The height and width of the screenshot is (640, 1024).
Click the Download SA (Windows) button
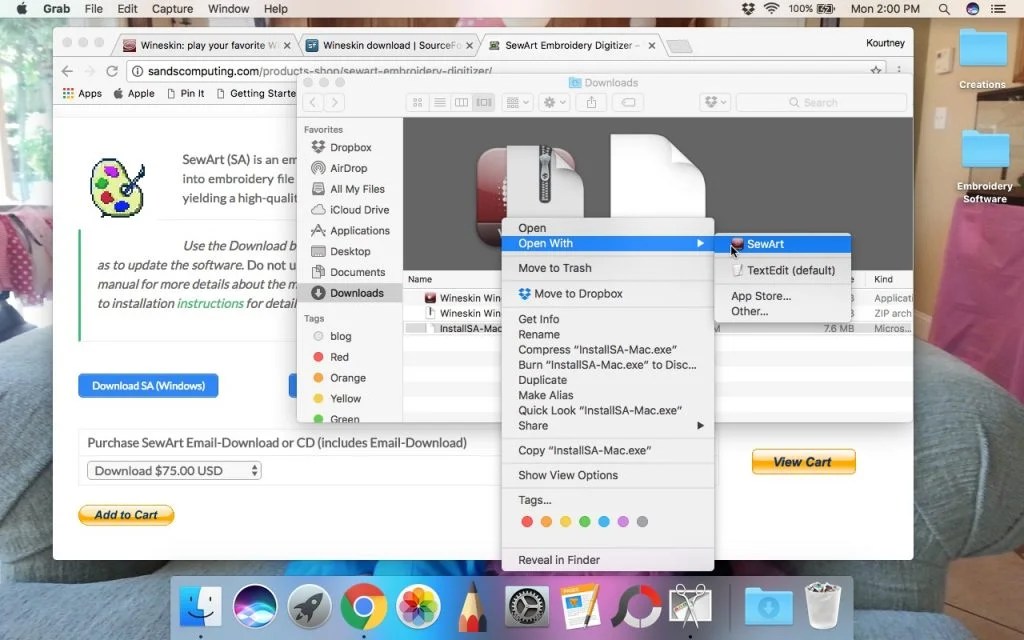(148, 386)
